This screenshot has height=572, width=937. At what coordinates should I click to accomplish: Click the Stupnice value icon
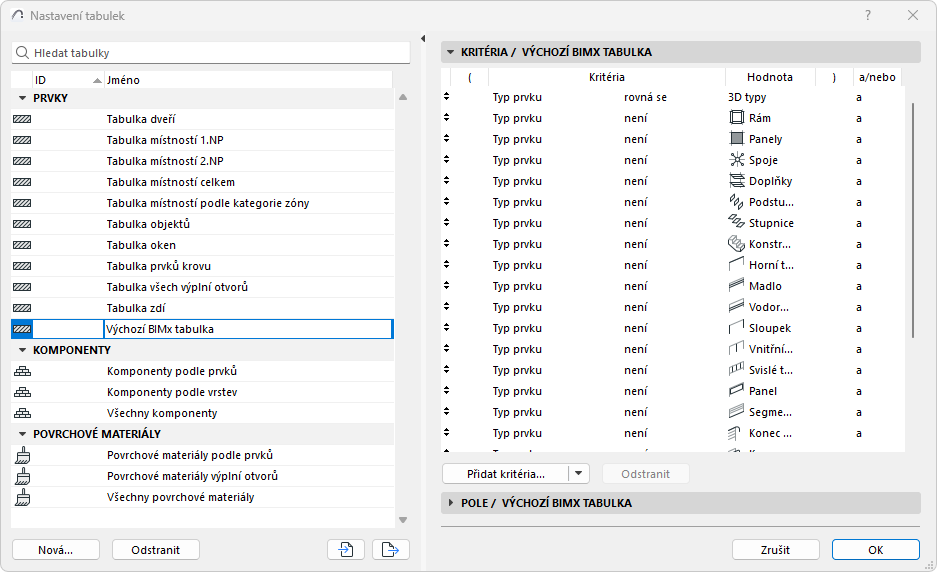[738, 223]
